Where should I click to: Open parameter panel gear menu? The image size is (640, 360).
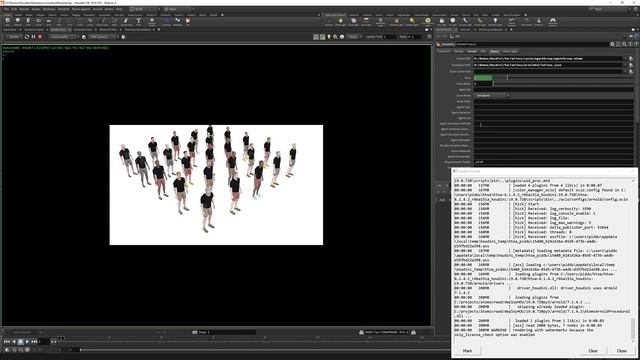(612, 44)
